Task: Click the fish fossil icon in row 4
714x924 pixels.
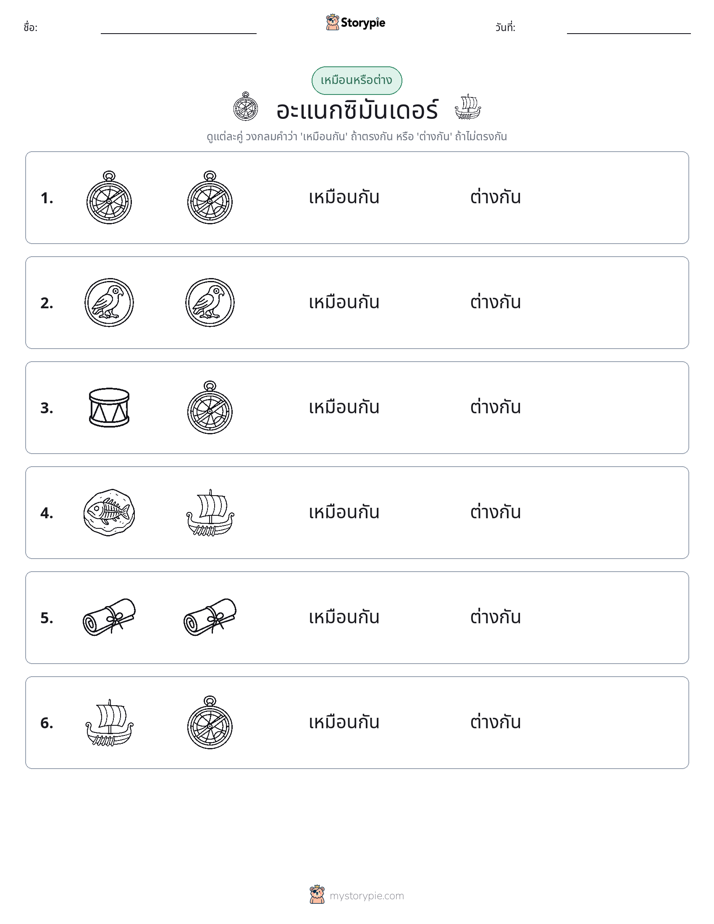Action: [109, 512]
